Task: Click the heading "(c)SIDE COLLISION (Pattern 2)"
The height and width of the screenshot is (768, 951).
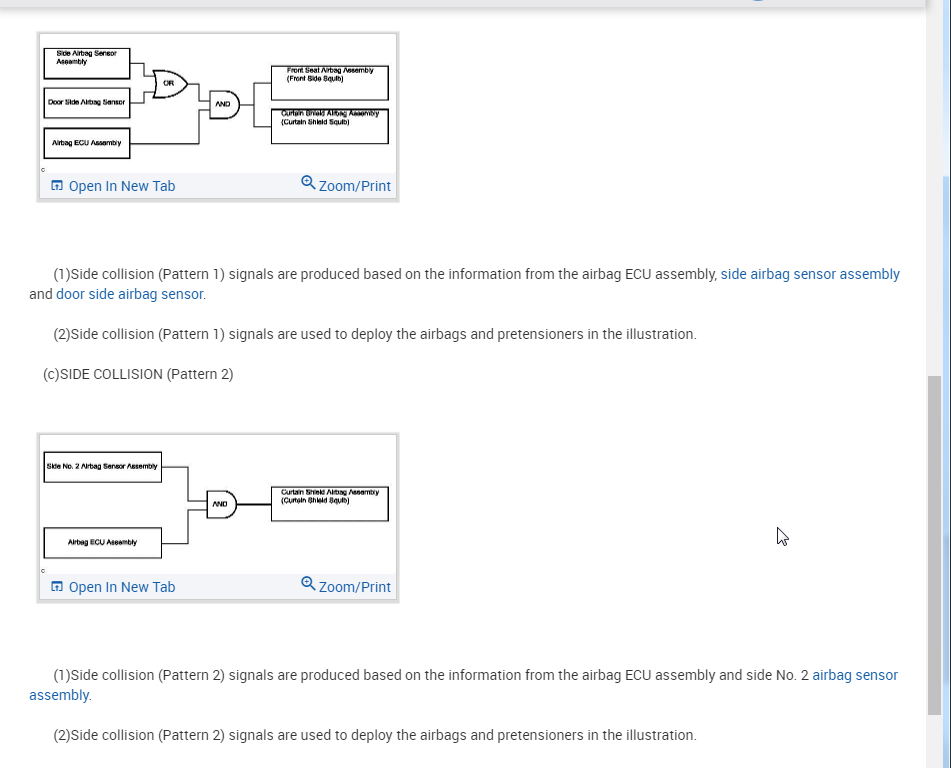Action: coord(138,374)
